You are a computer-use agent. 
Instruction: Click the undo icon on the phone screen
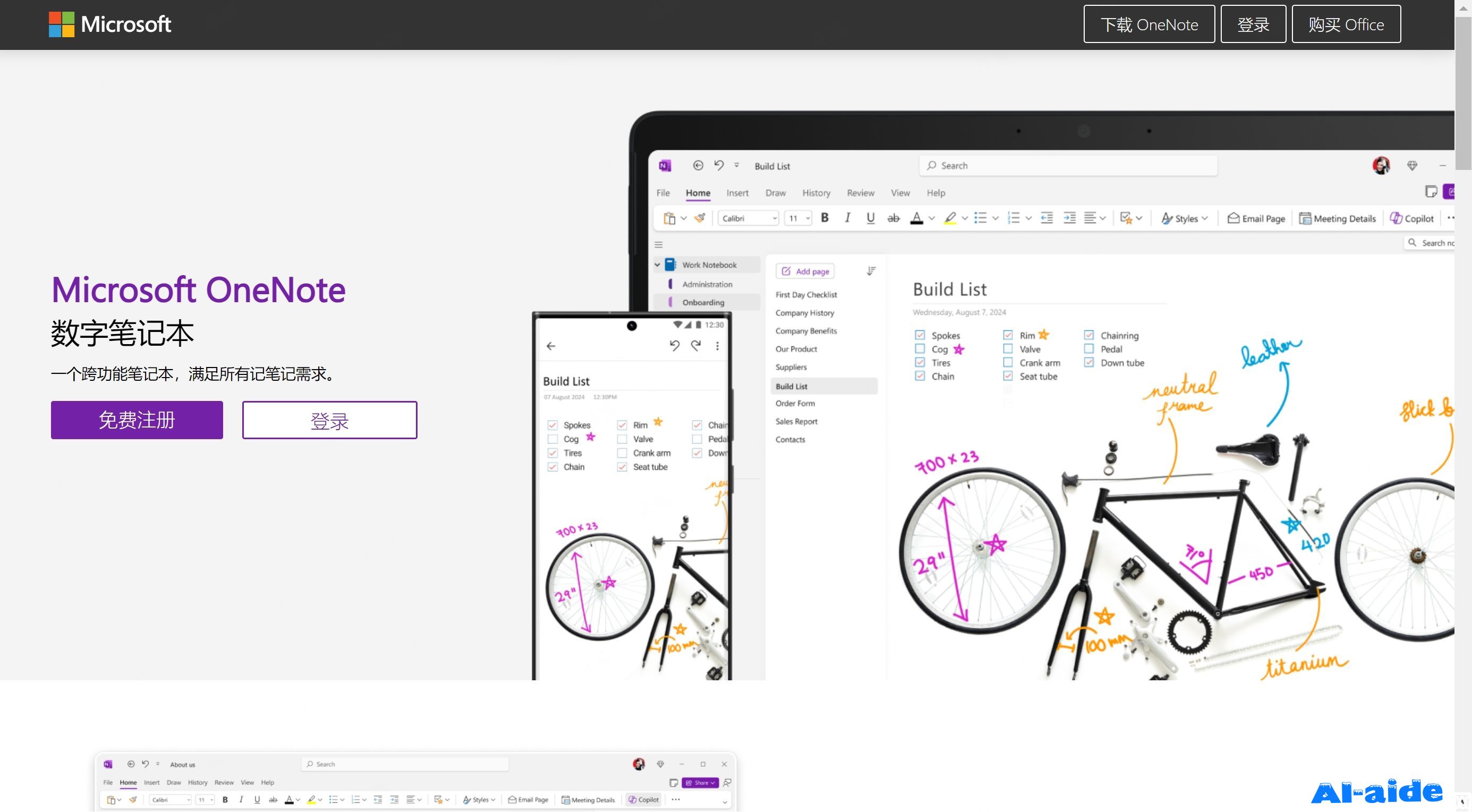[674, 346]
